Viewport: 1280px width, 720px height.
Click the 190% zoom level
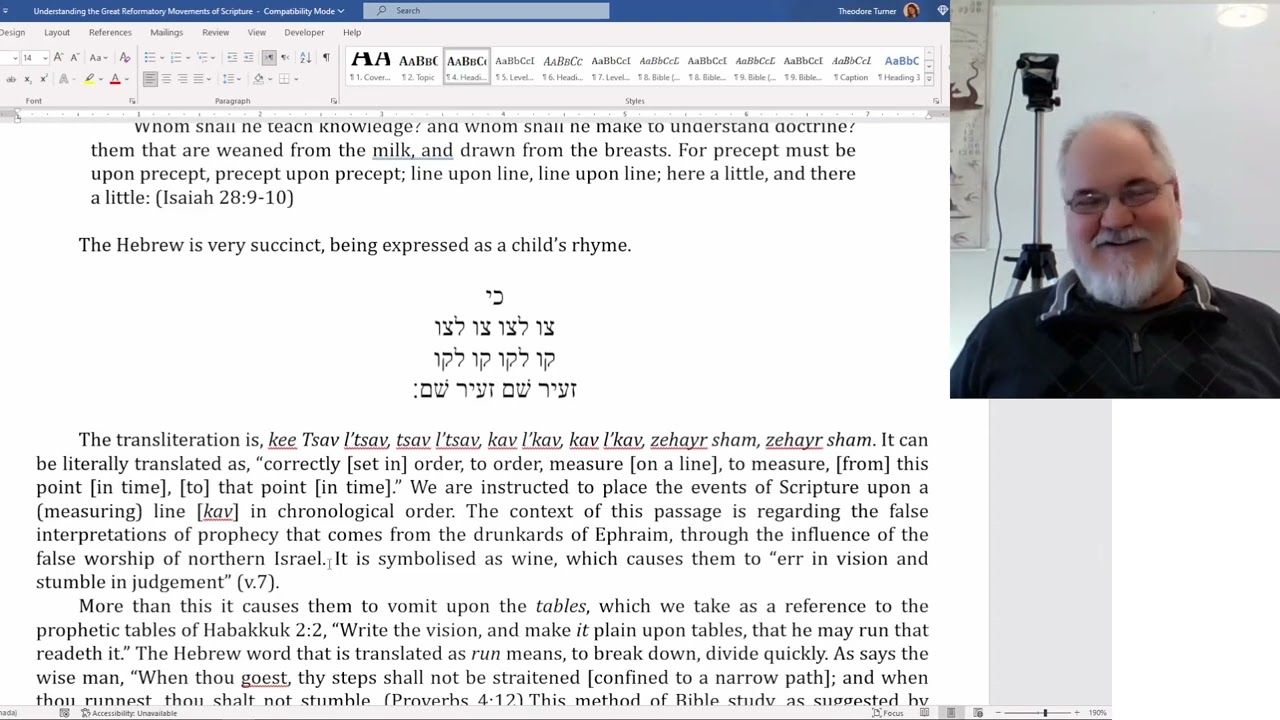1097,713
